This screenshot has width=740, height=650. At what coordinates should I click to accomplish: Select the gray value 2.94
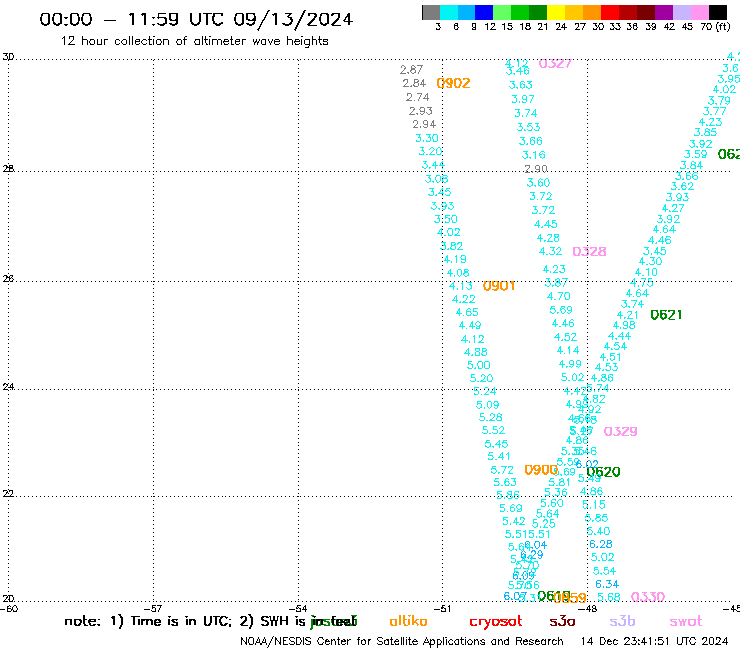pyautogui.click(x=424, y=125)
